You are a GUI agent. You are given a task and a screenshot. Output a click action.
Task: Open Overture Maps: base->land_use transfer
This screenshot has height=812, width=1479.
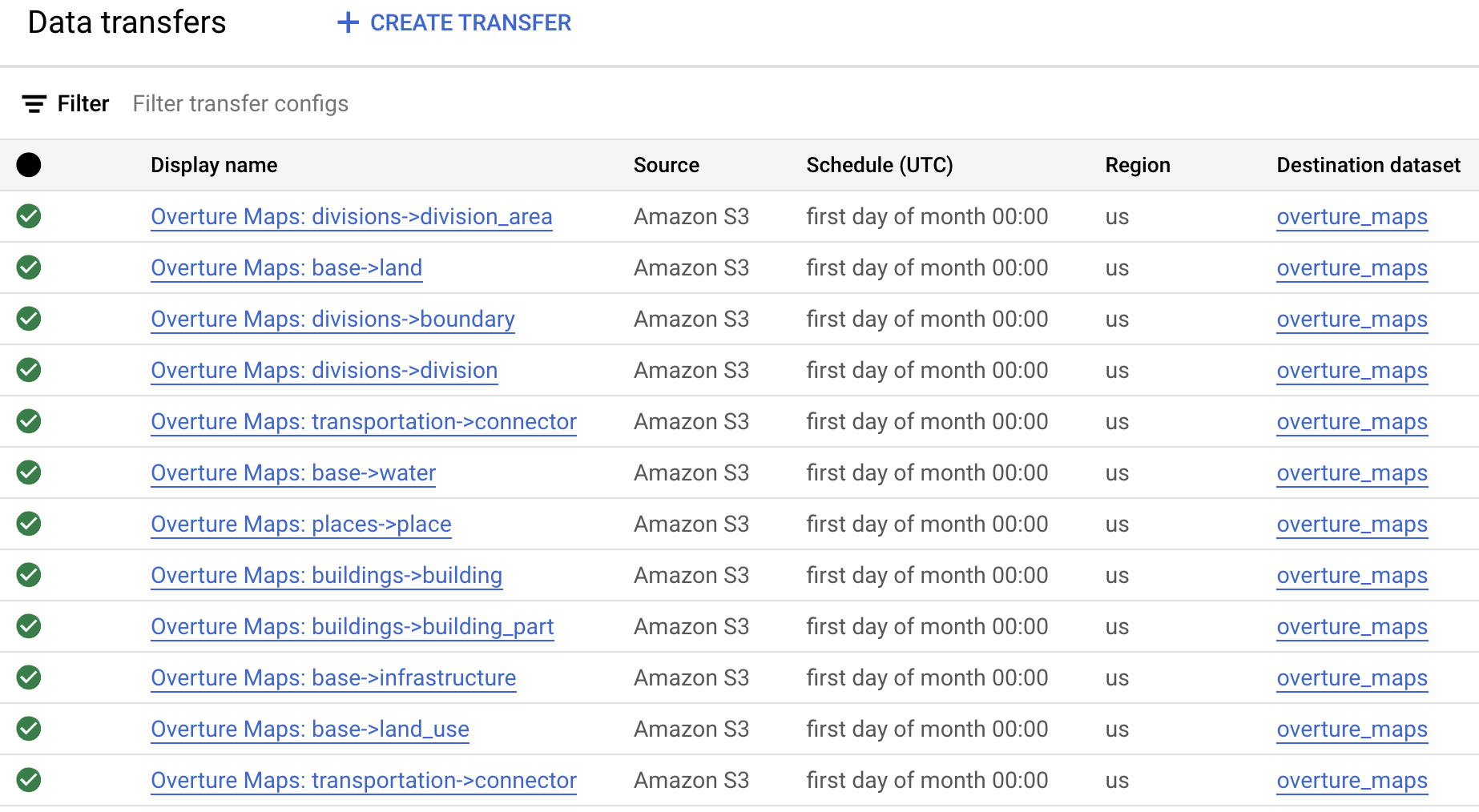click(x=310, y=730)
